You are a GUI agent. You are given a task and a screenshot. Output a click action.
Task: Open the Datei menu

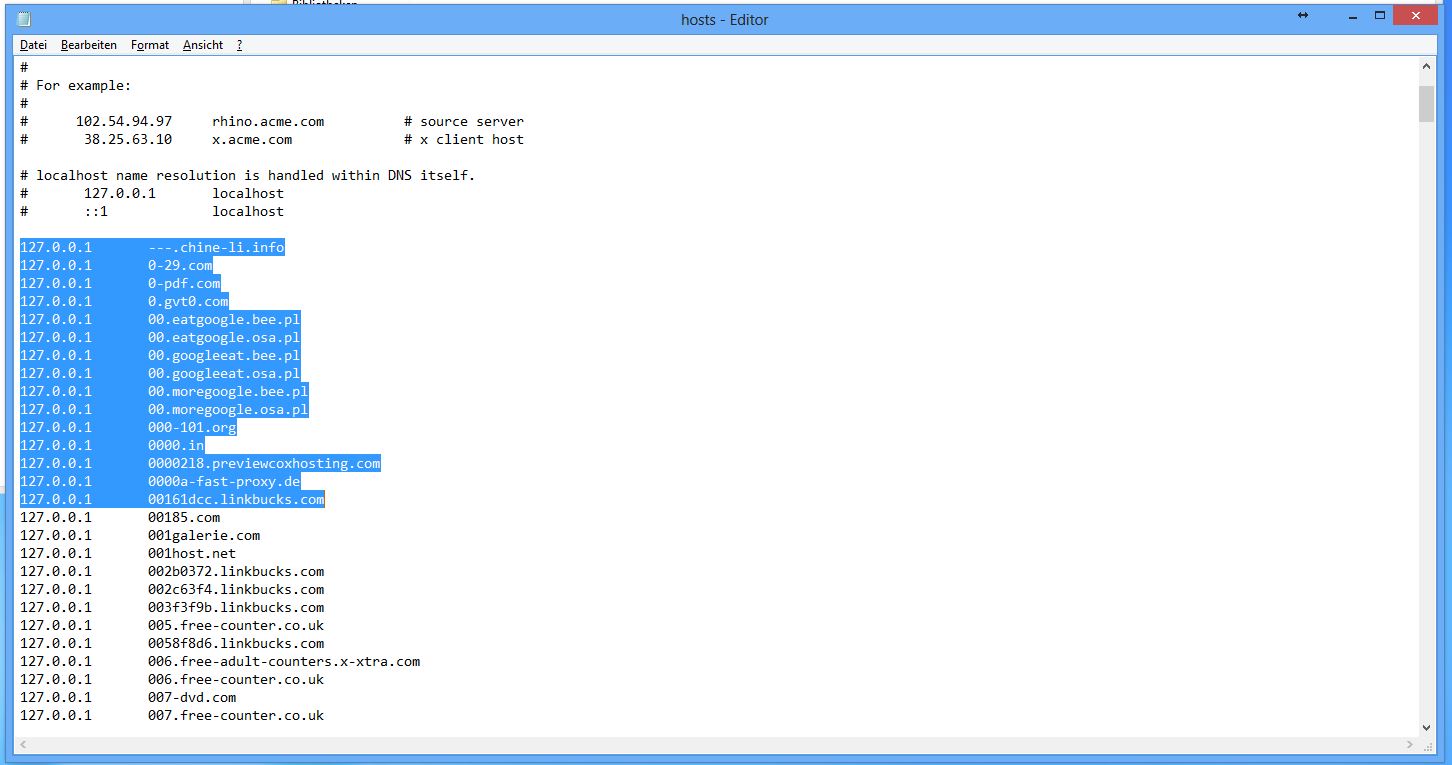pyautogui.click(x=33, y=45)
